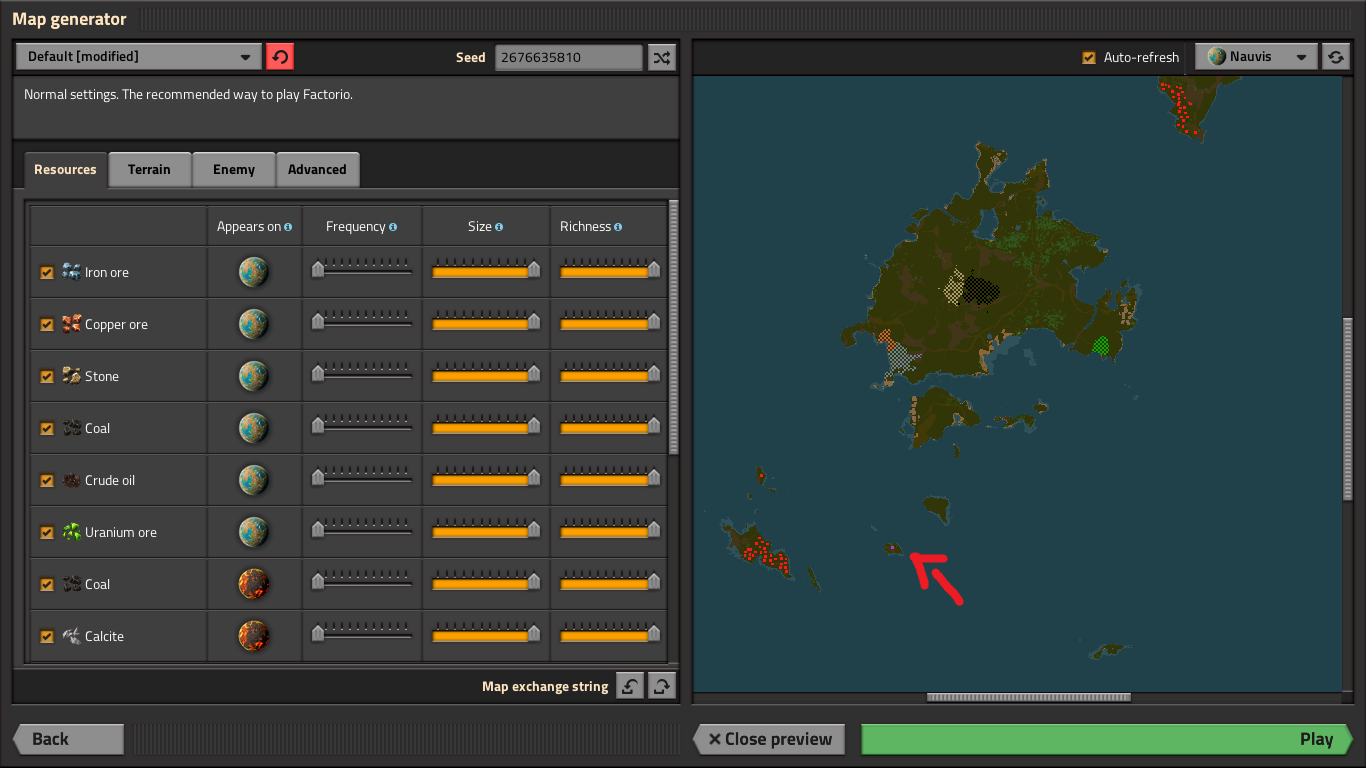Click the Nauvis icon in planet selector

[1216, 57]
